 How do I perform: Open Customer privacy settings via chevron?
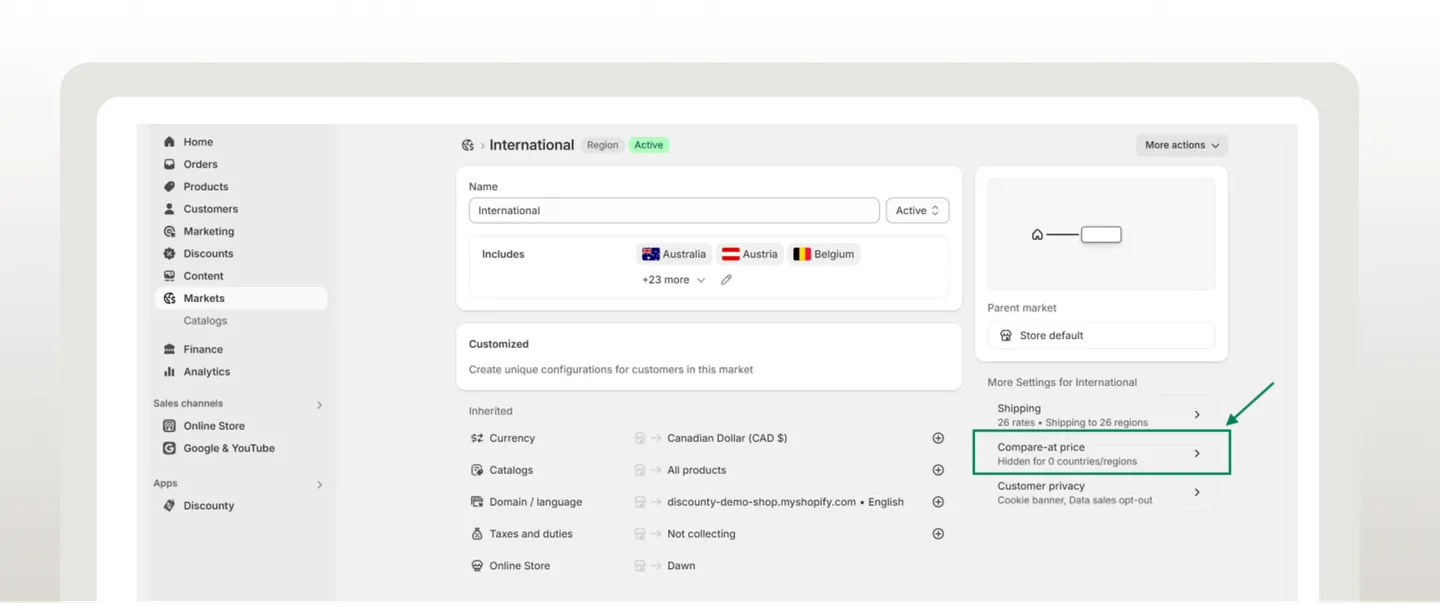tap(1197, 492)
